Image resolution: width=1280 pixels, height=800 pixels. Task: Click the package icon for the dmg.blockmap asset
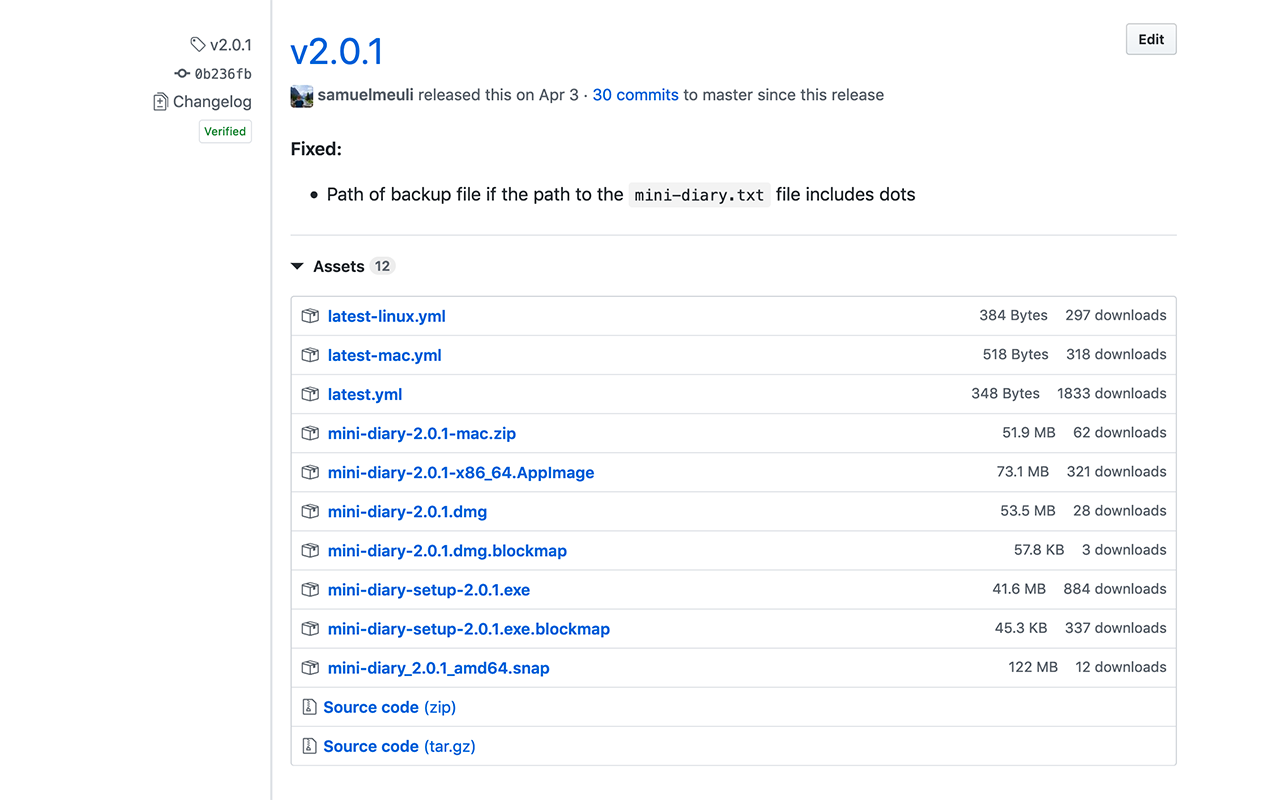310,550
